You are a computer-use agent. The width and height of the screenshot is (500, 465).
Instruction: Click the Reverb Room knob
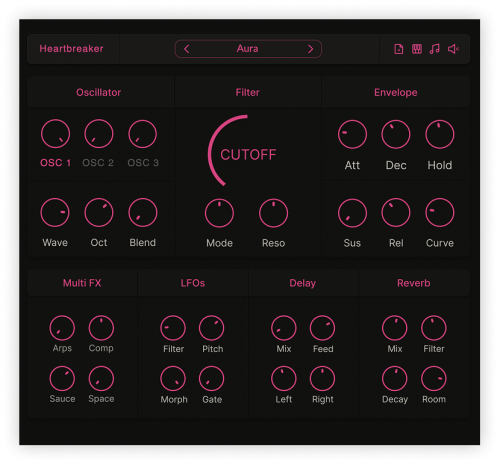pyautogui.click(x=434, y=379)
